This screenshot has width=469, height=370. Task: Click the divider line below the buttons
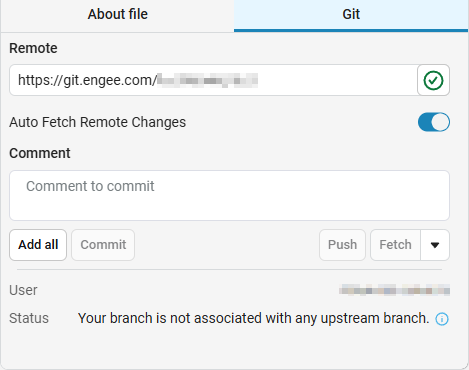pyautogui.click(x=229, y=269)
